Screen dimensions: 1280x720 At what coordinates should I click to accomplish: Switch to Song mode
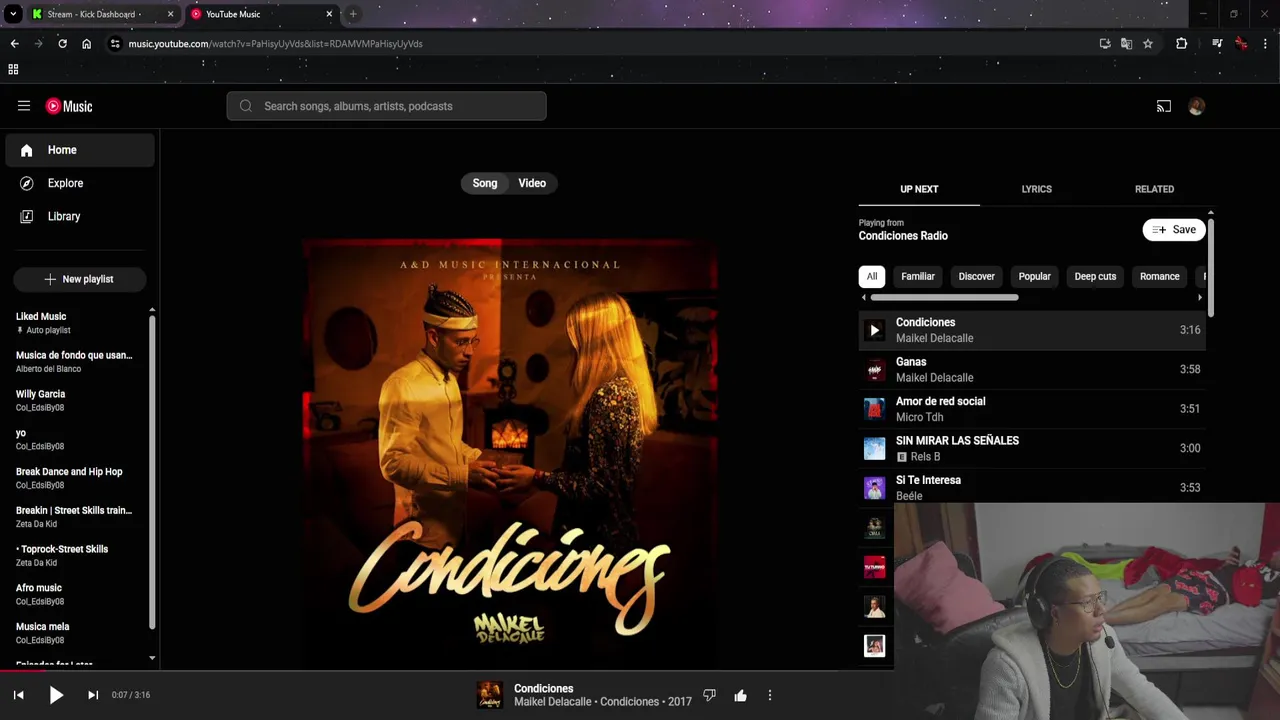coord(485,183)
